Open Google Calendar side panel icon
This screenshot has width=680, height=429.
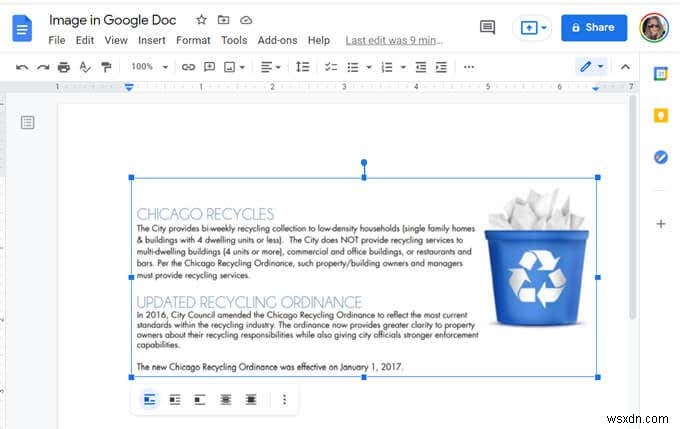[x=660, y=73]
